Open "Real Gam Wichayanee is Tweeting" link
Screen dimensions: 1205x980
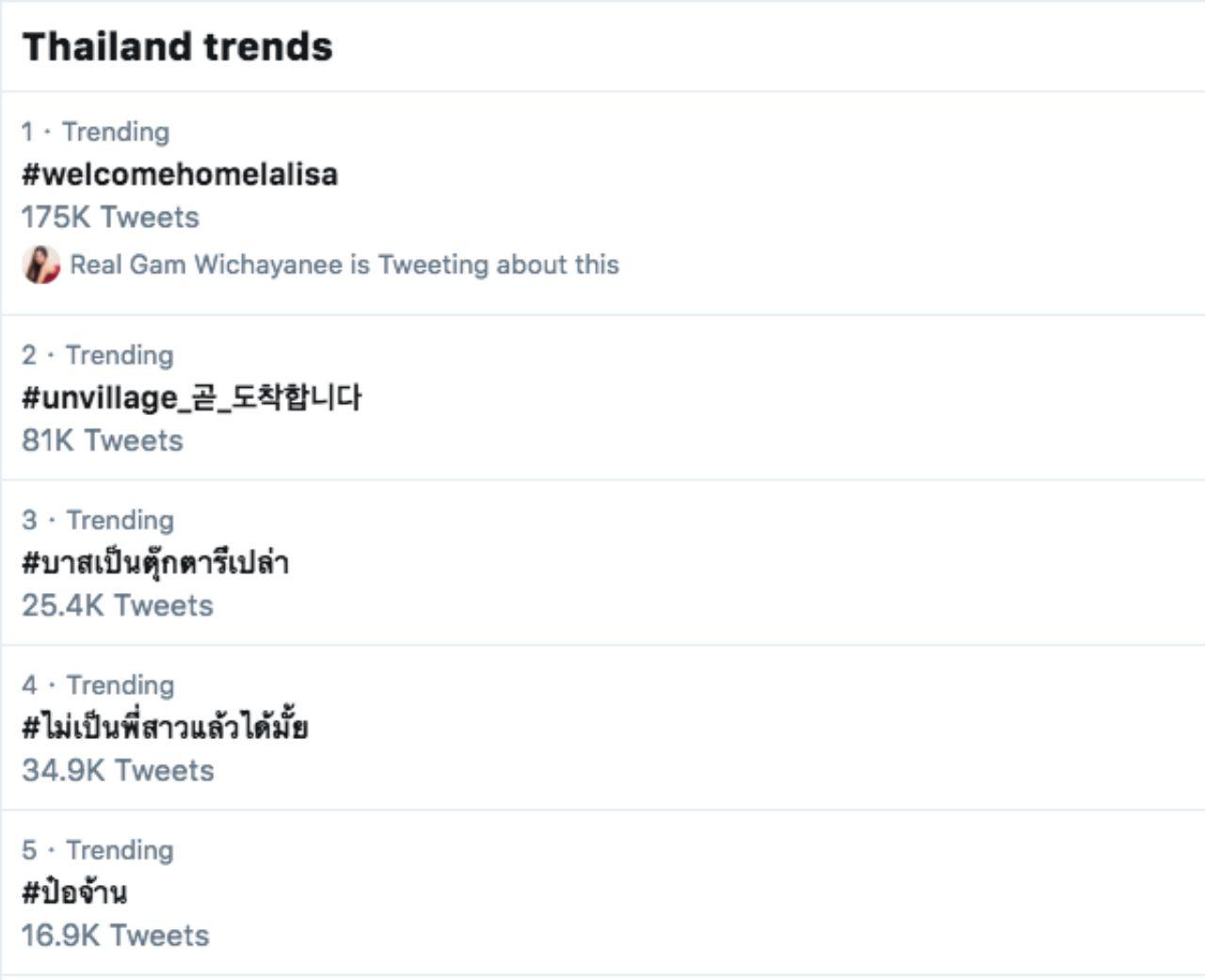(345, 265)
